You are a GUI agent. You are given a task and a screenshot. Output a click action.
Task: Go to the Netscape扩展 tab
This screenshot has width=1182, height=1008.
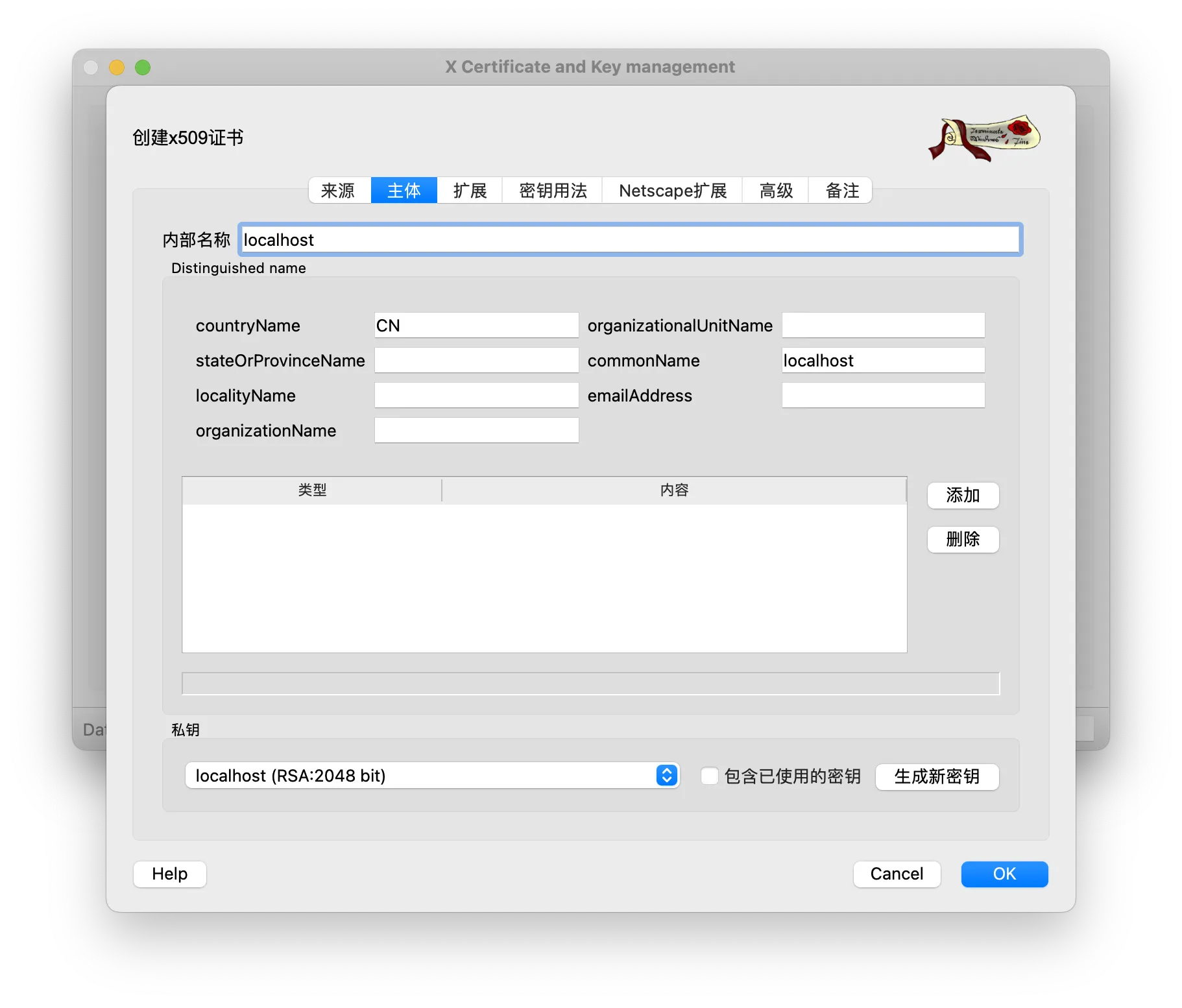[673, 191]
